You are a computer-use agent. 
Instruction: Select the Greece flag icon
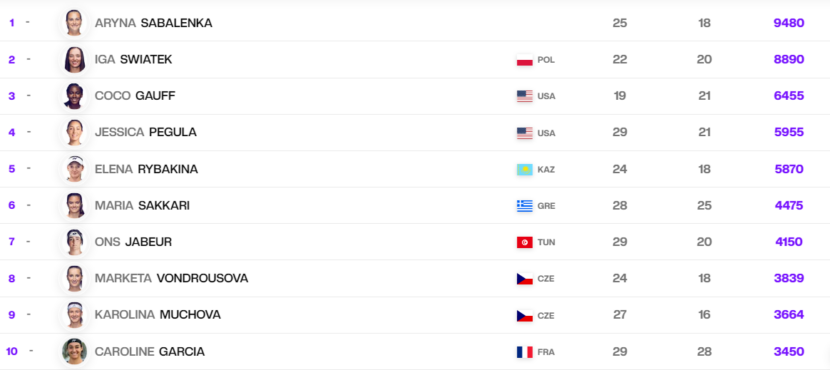(525, 206)
